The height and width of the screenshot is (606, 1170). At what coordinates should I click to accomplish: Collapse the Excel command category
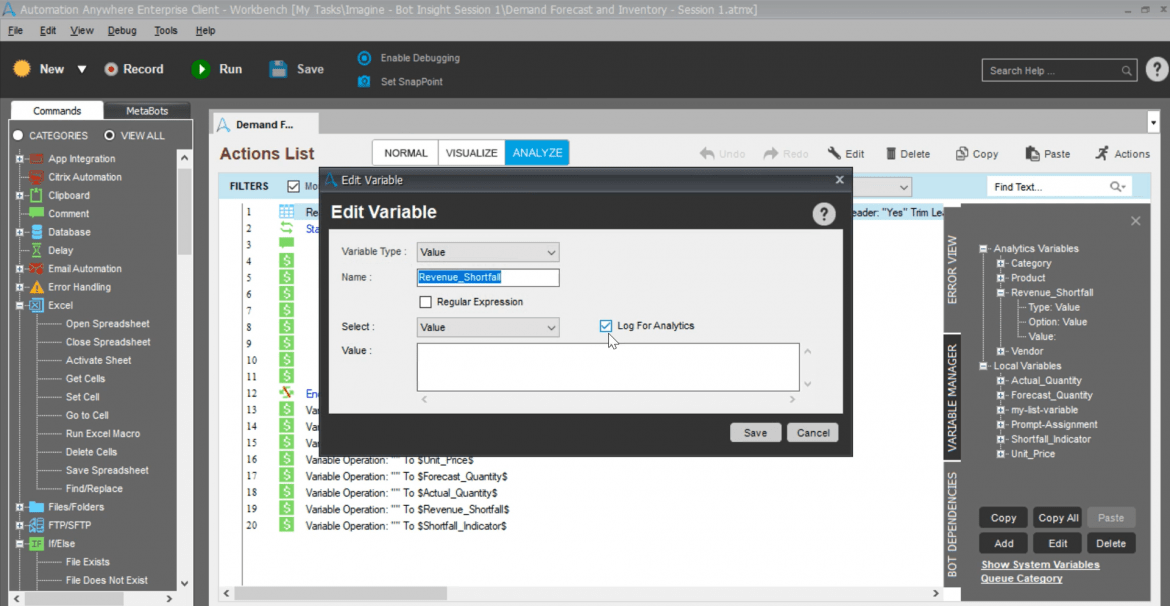(x=19, y=305)
